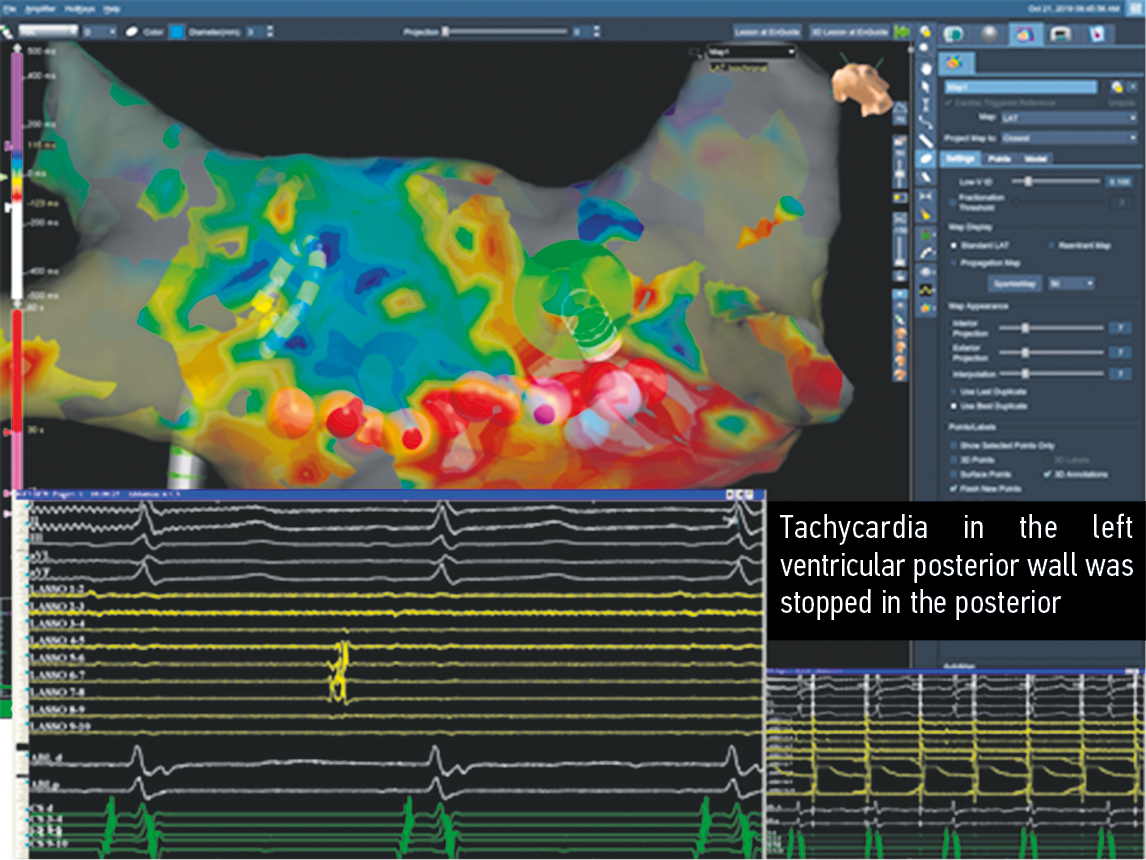Click the blue Color swatch in toolbar

pyautogui.click(x=176, y=32)
